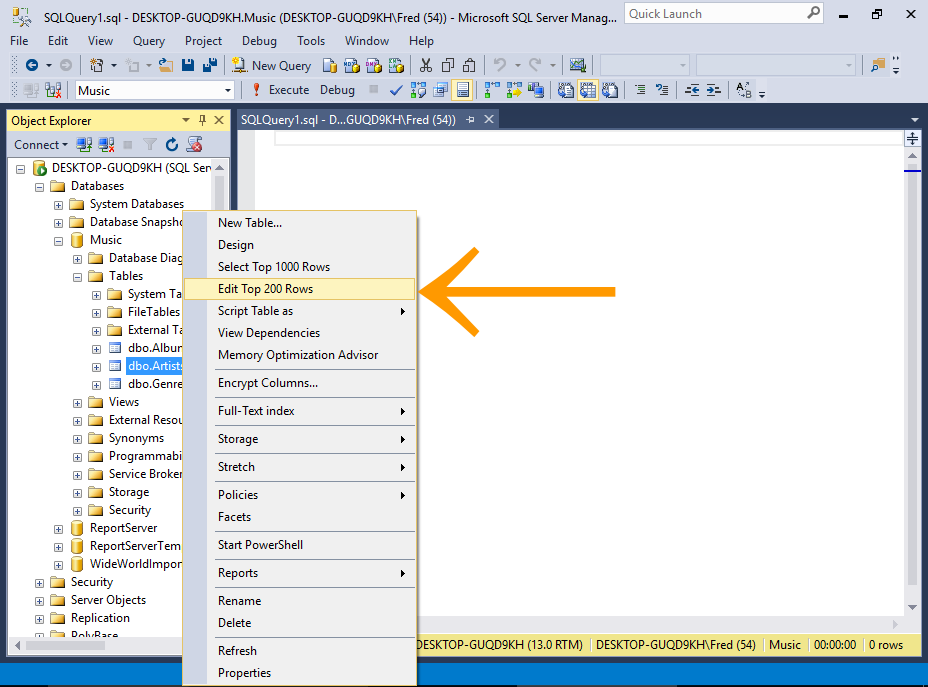This screenshot has width=928, height=687.
Task: Click the Object Explorer auto-hide pin
Action: [x=201, y=120]
